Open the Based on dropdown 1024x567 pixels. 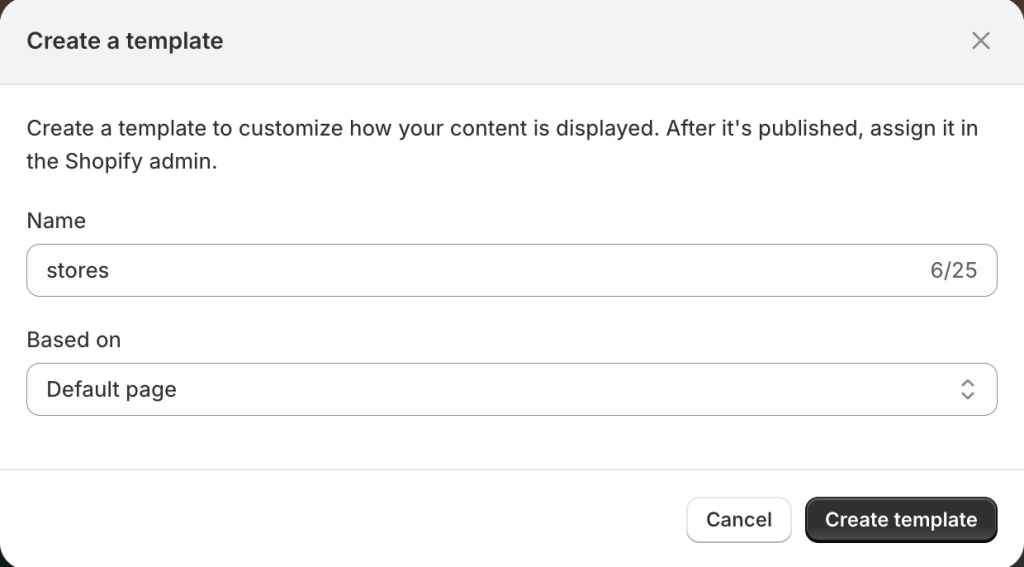[x=511, y=390]
